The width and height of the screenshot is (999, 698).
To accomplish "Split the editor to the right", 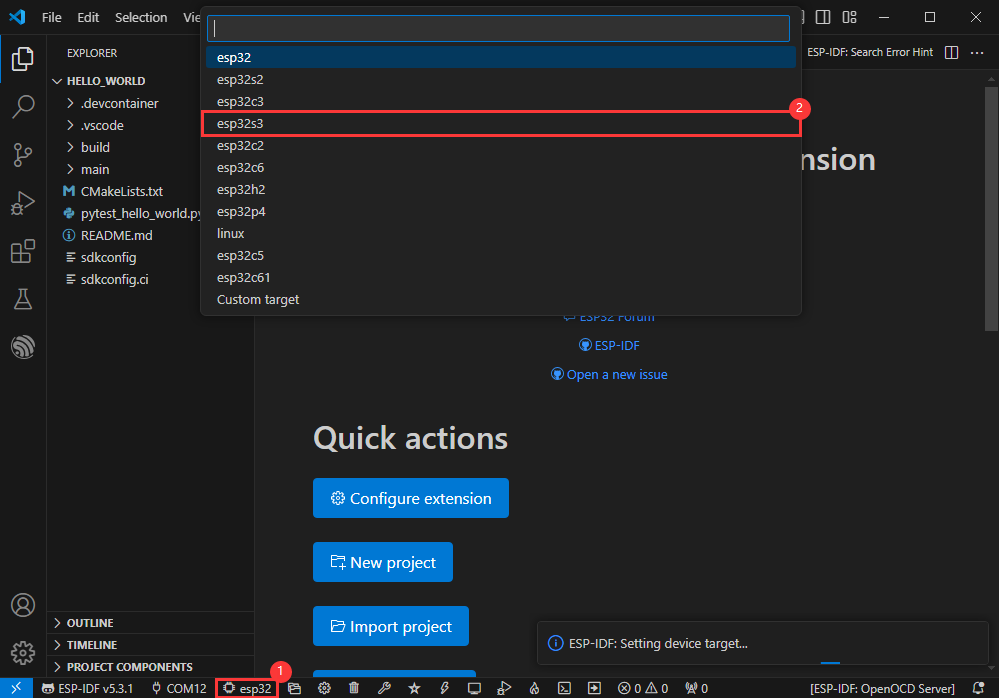I will [x=951, y=52].
